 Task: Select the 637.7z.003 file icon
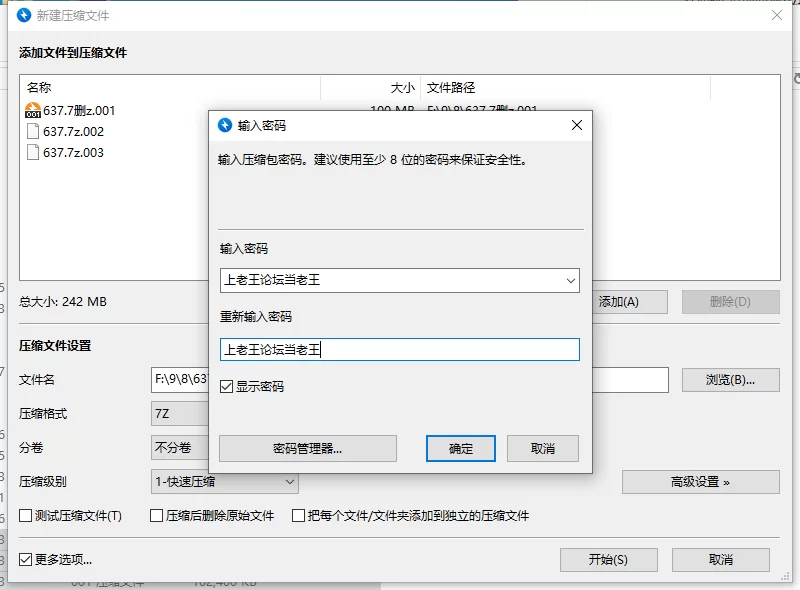[x=33, y=153]
